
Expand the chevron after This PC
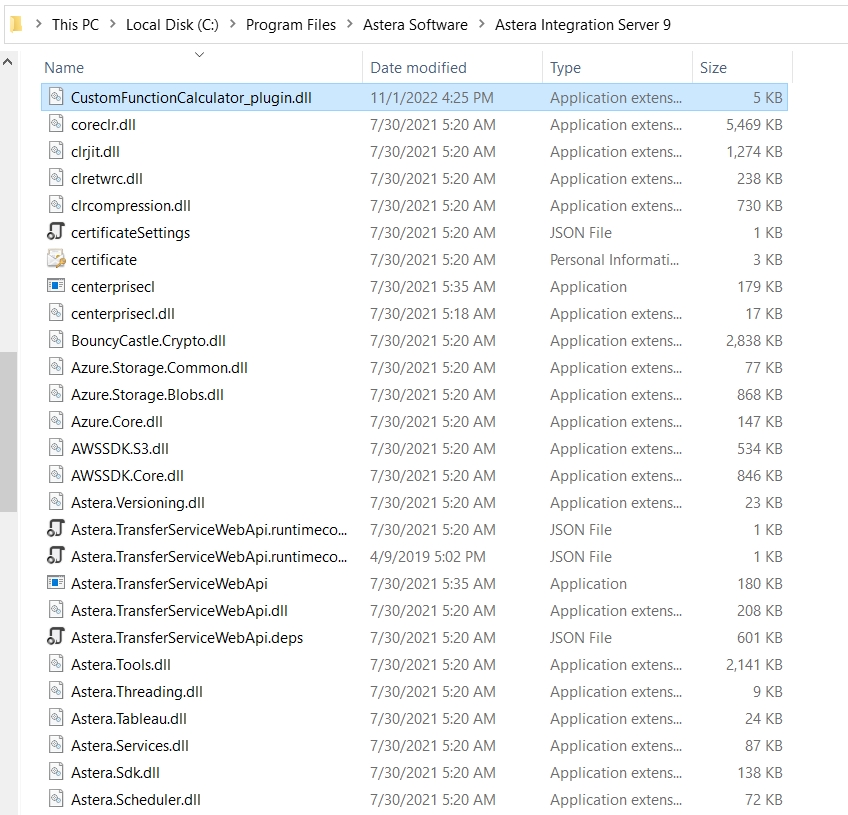pyautogui.click(x=112, y=24)
